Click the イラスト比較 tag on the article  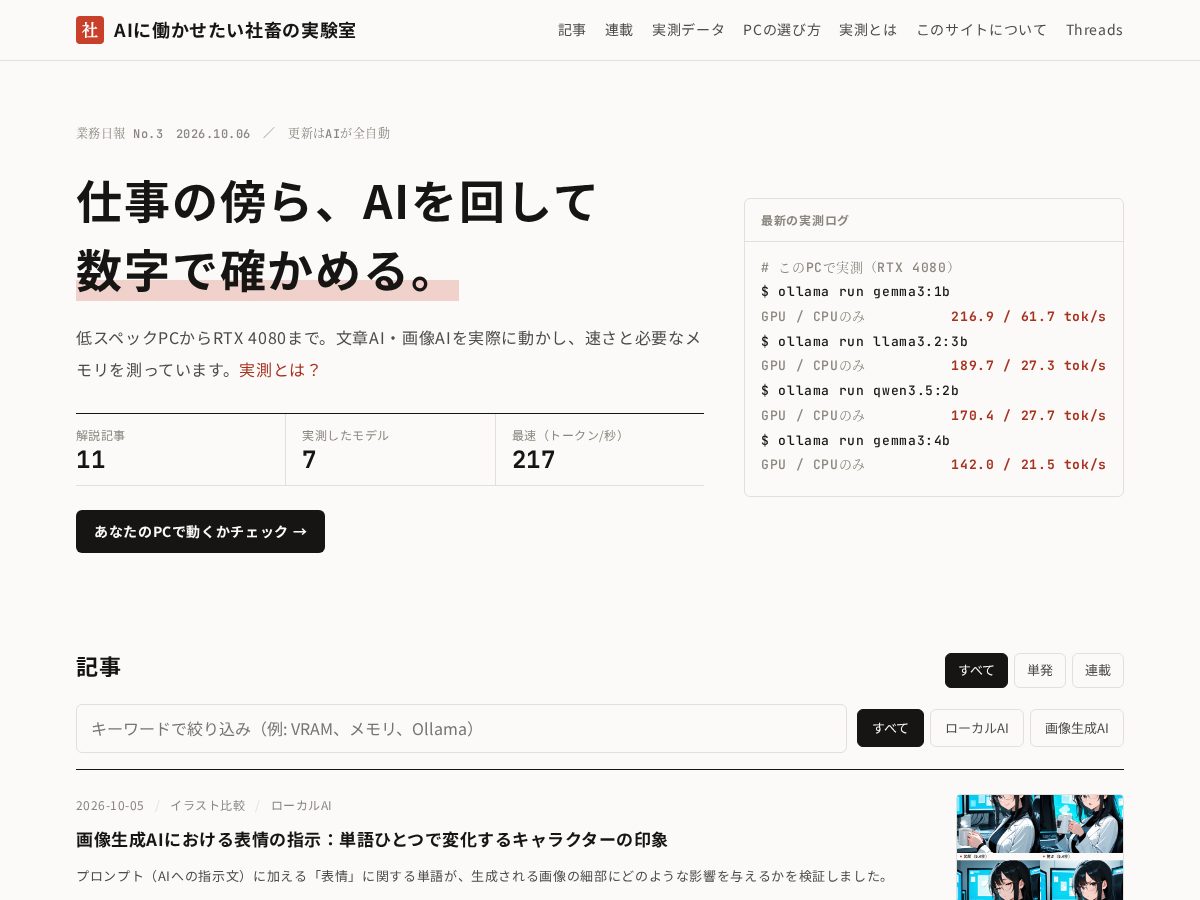click(207, 805)
